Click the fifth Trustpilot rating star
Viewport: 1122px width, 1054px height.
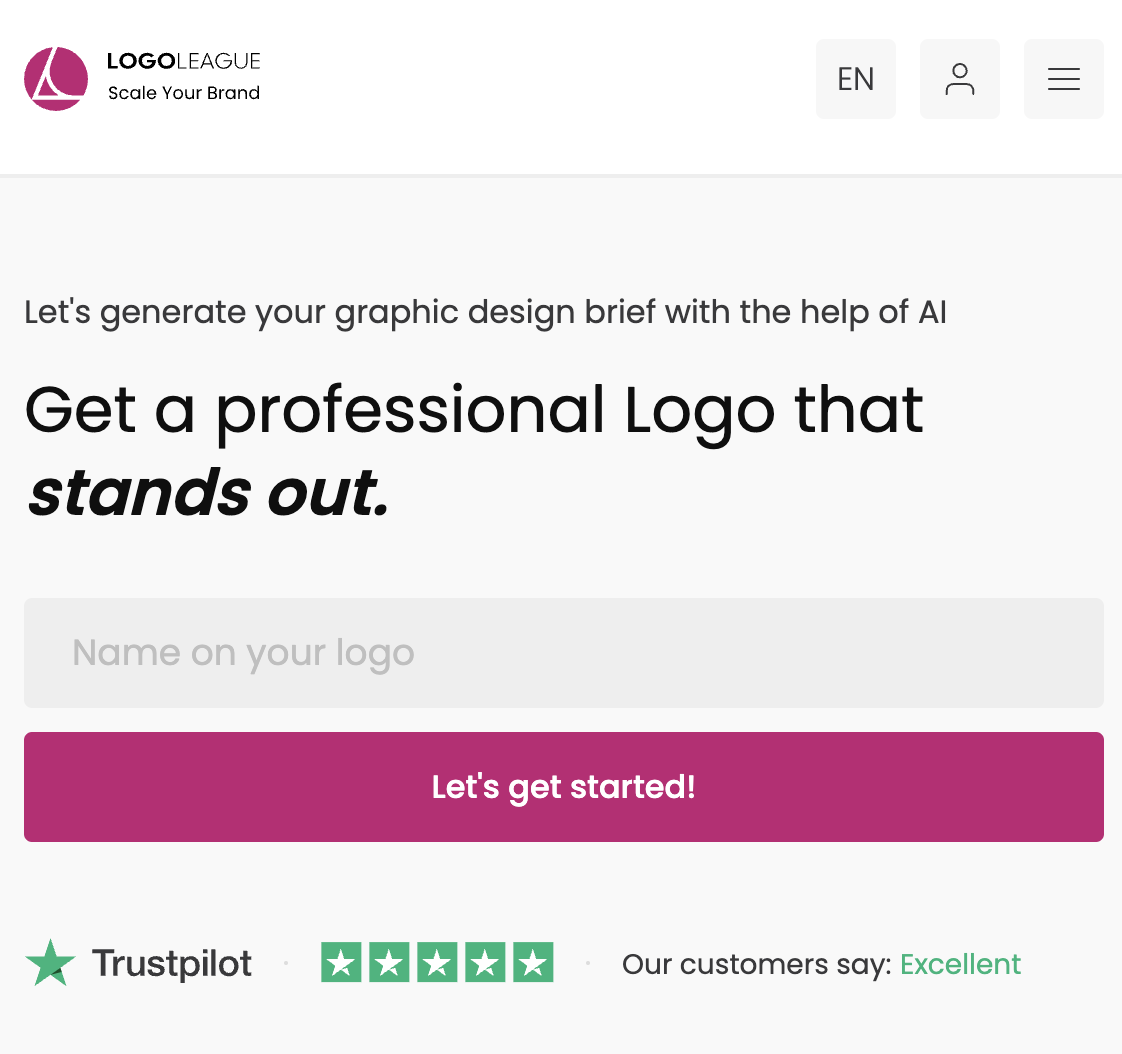pyautogui.click(x=533, y=963)
